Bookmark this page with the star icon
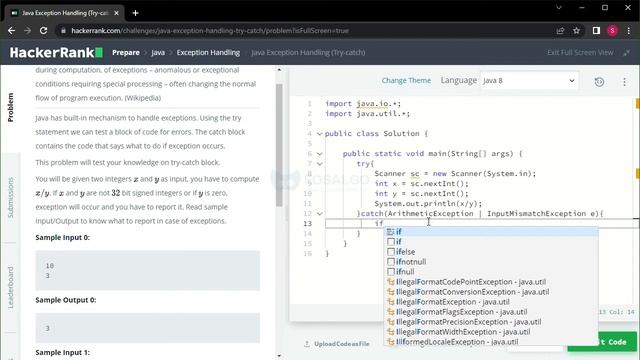 point(576,31)
